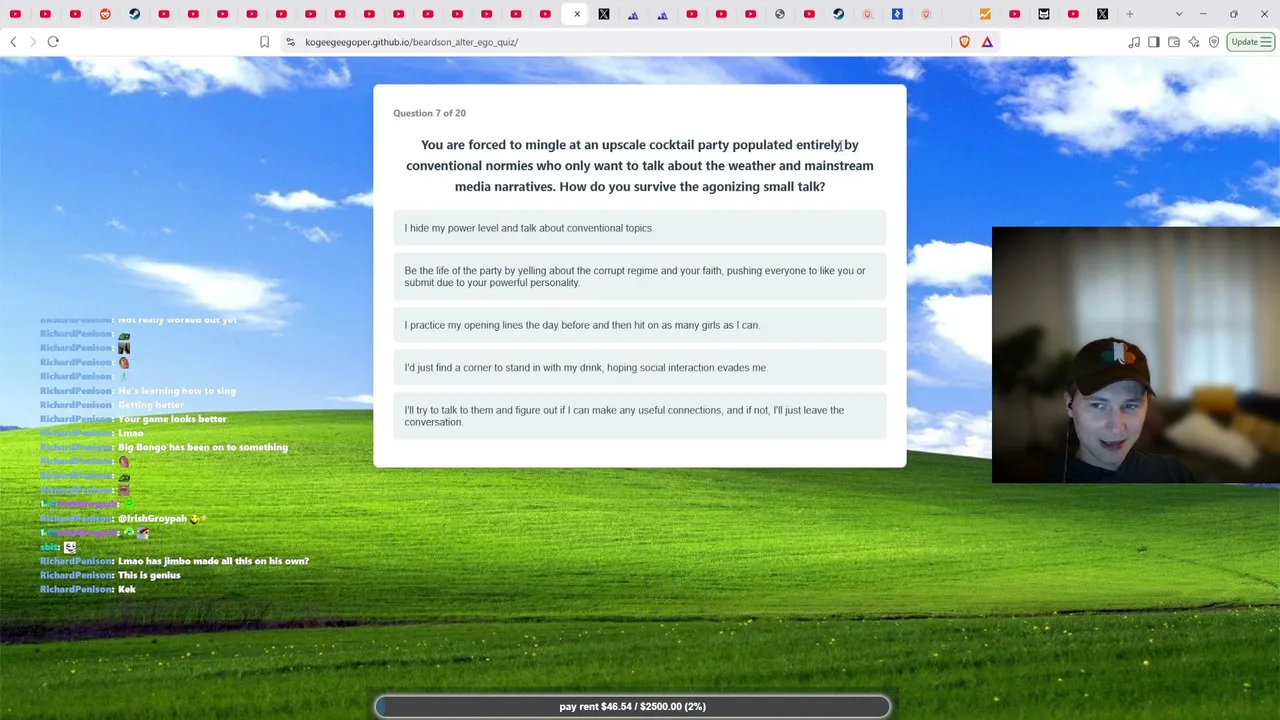This screenshot has width=1280, height=720.
Task: Open Brave Rewards triangle icon
Action: [987, 42]
